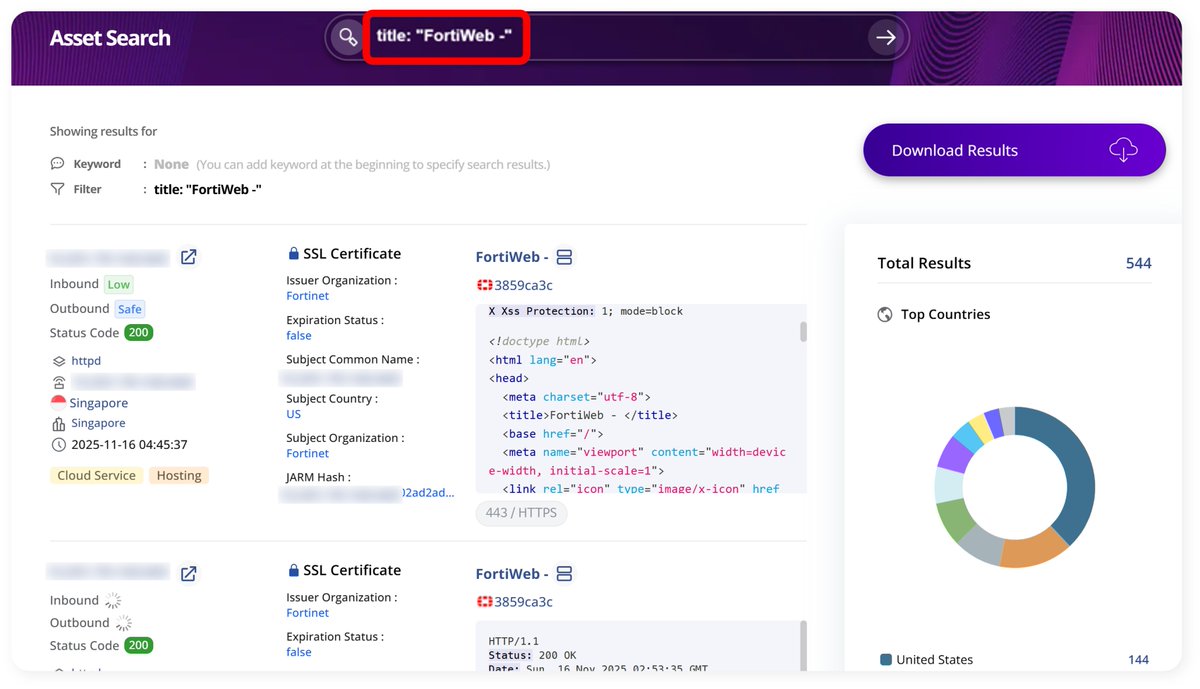Screen dimensions: 1200x689
Task: Submit search with the arrow button
Action: point(886,38)
